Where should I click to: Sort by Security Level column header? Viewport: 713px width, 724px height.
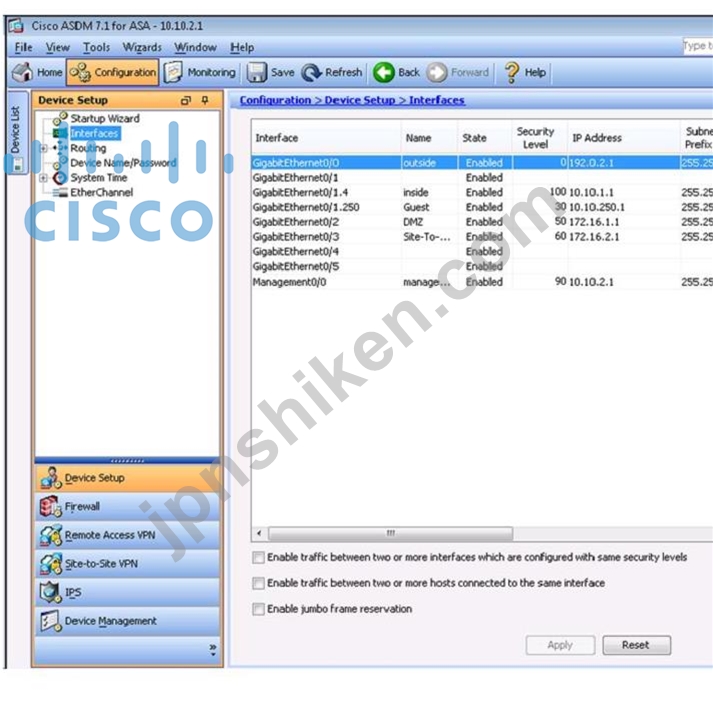pos(539,138)
